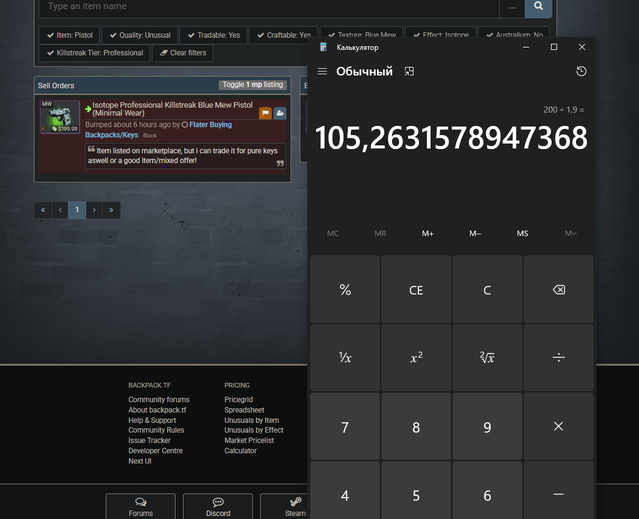The width and height of the screenshot is (639, 519).
Task: Remove the Australium: No filter
Action: point(514,33)
